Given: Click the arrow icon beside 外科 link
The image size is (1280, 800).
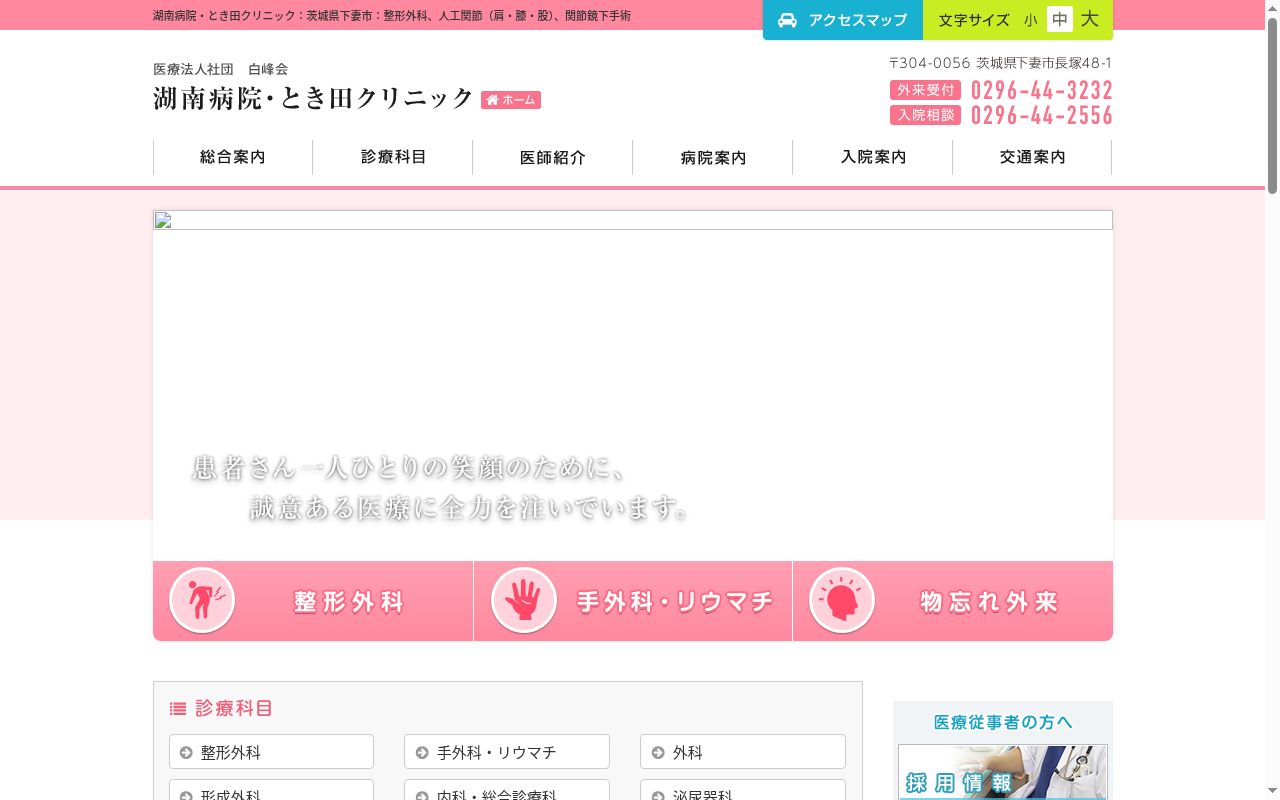Looking at the screenshot, I should 658,752.
